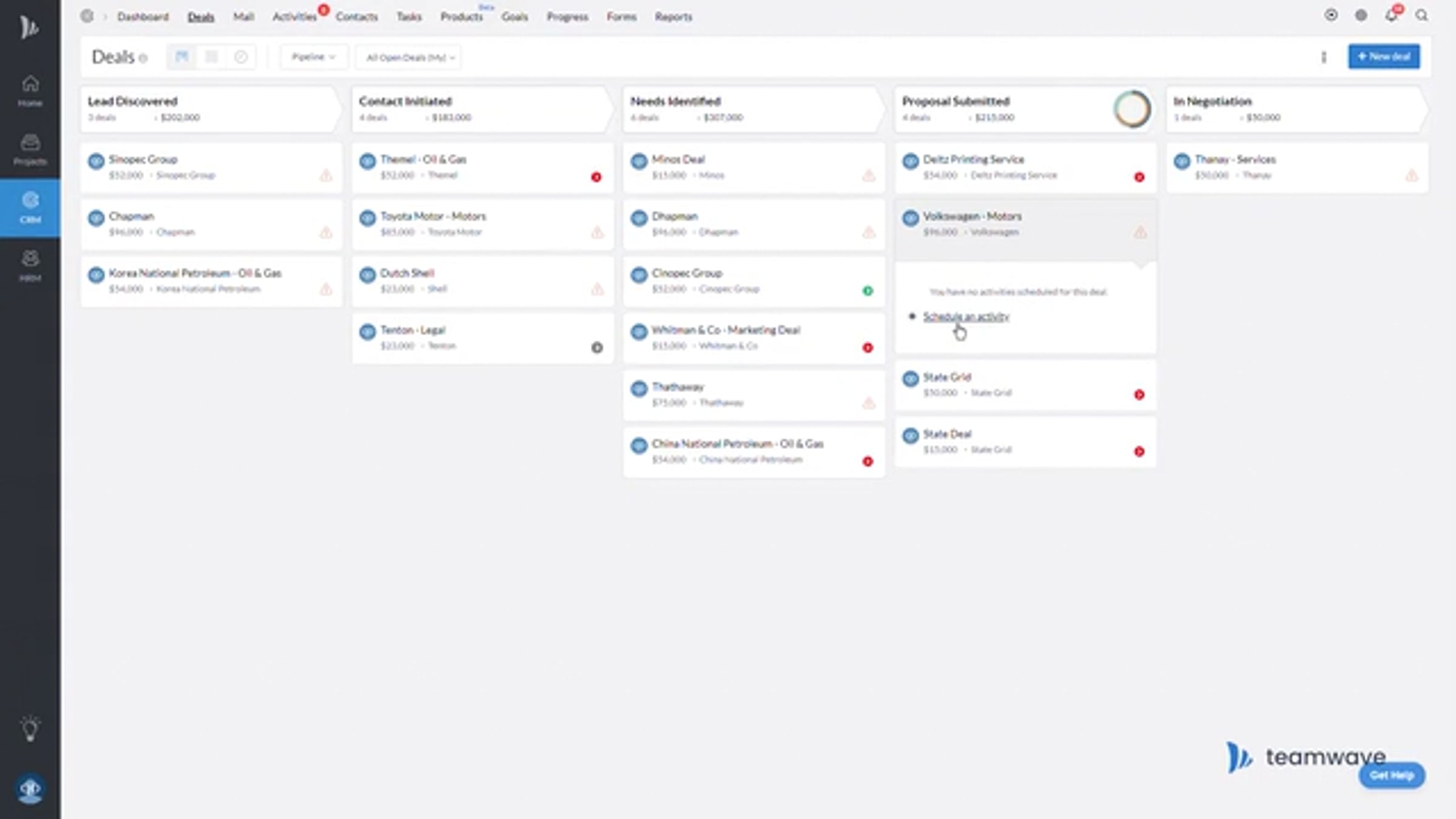This screenshot has height=819, width=1456.
Task: Click the lightbulb tips icon
Action: [30, 729]
